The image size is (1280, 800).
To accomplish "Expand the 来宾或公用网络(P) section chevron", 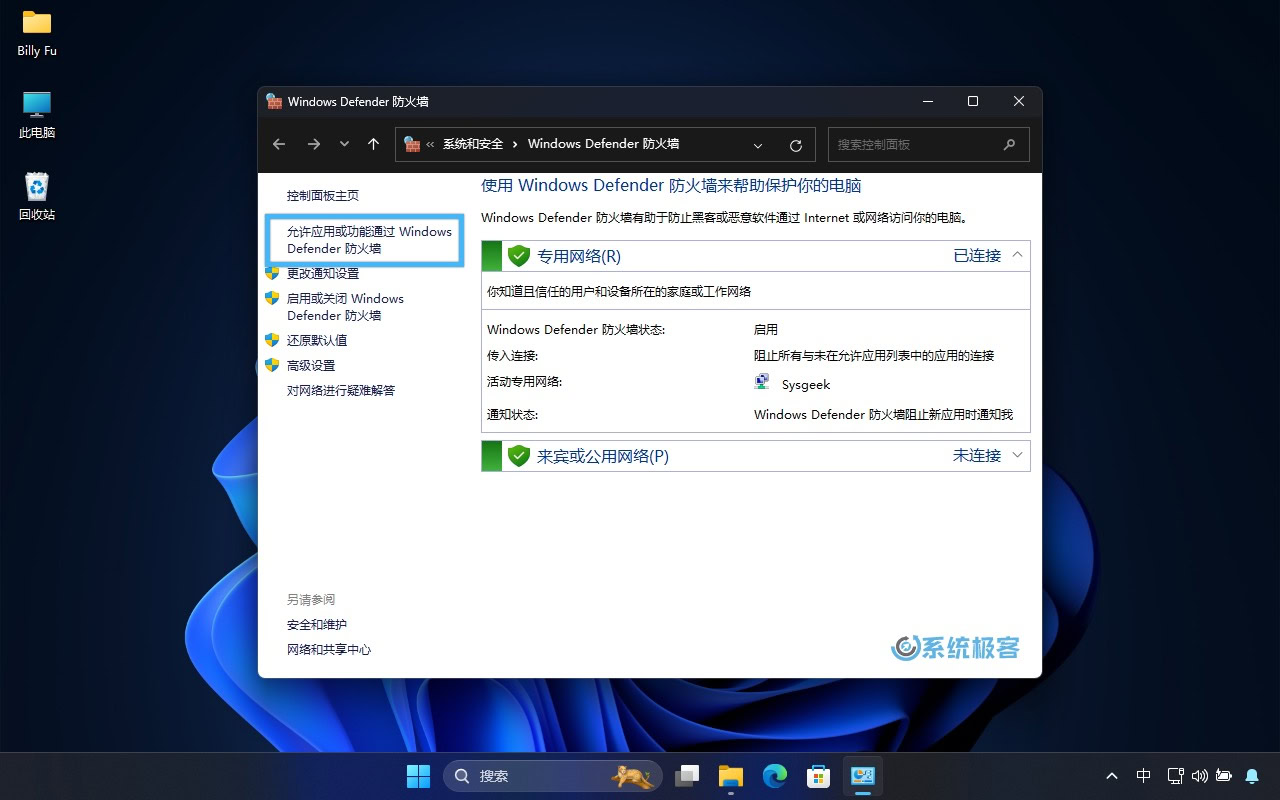I will pyautogui.click(x=1017, y=455).
